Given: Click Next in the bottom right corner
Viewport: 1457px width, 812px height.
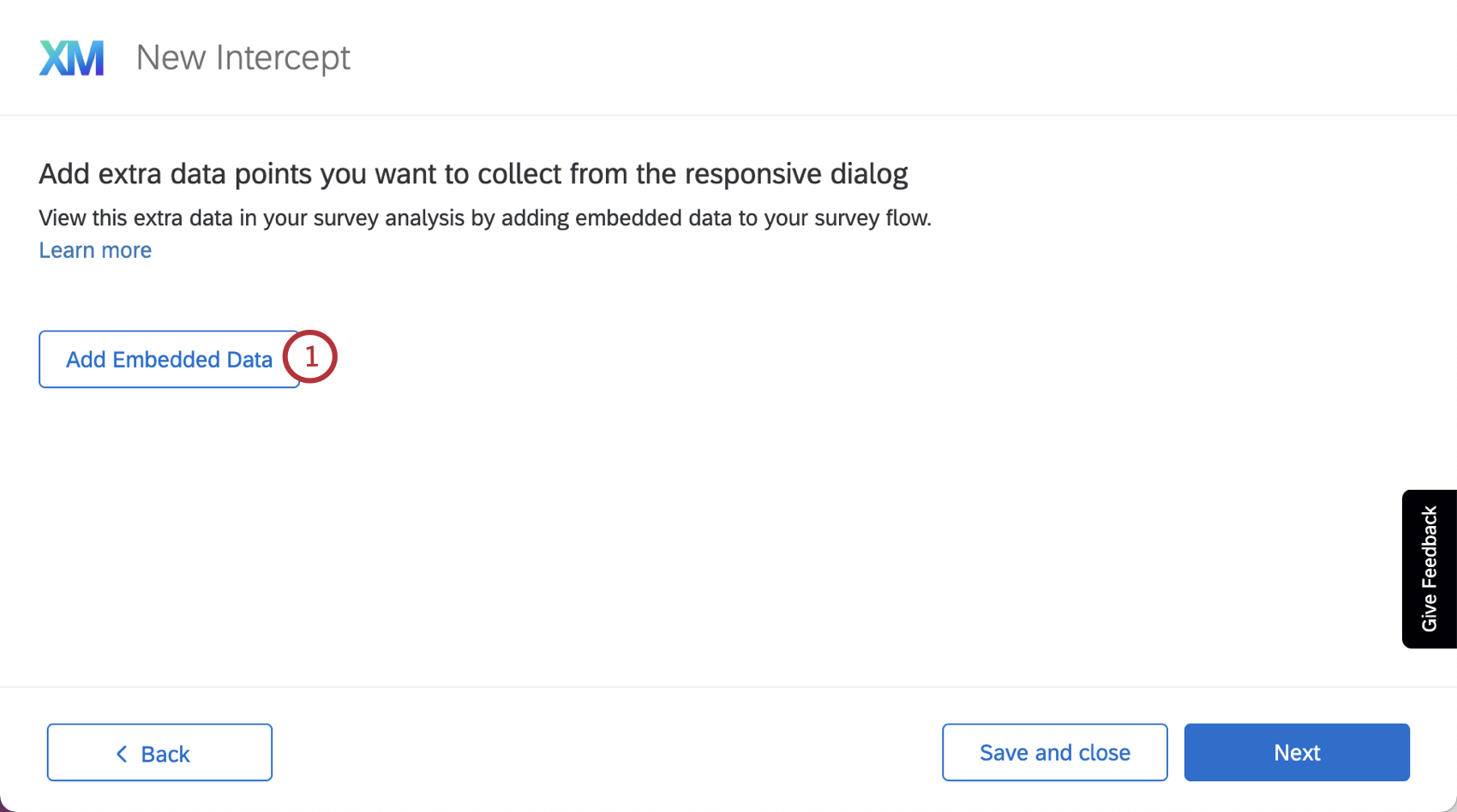Looking at the screenshot, I should point(1296,752).
